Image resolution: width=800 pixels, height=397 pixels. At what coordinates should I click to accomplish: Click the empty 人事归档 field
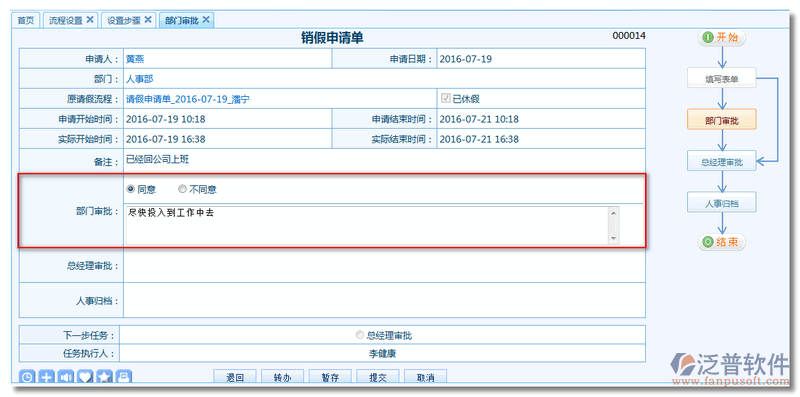click(384, 300)
